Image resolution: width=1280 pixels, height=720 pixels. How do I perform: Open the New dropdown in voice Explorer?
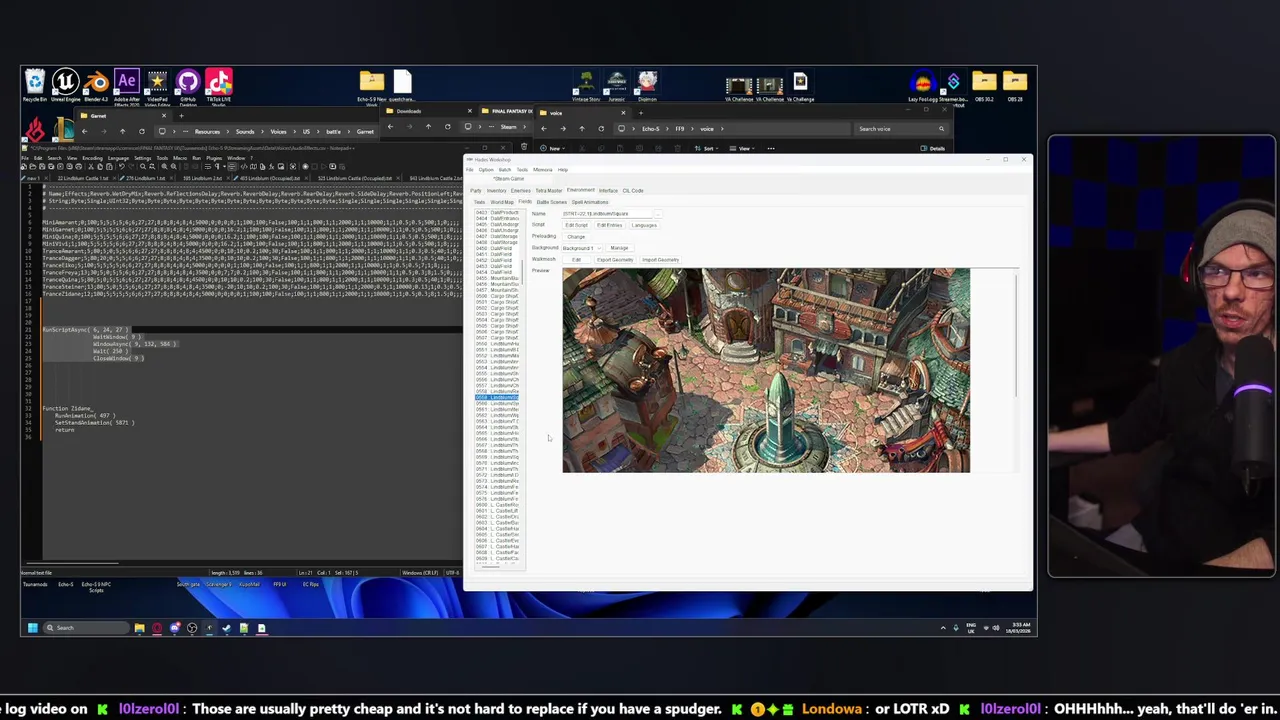[x=553, y=148]
